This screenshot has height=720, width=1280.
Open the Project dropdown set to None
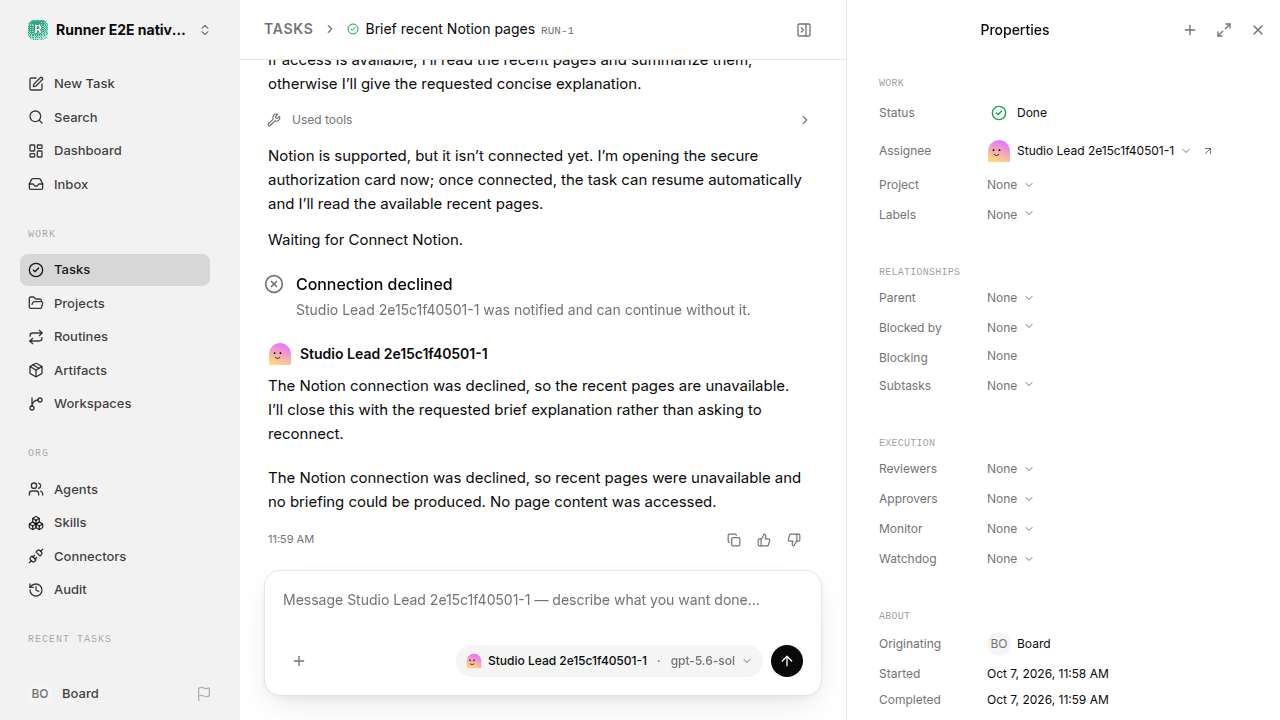1010,185
